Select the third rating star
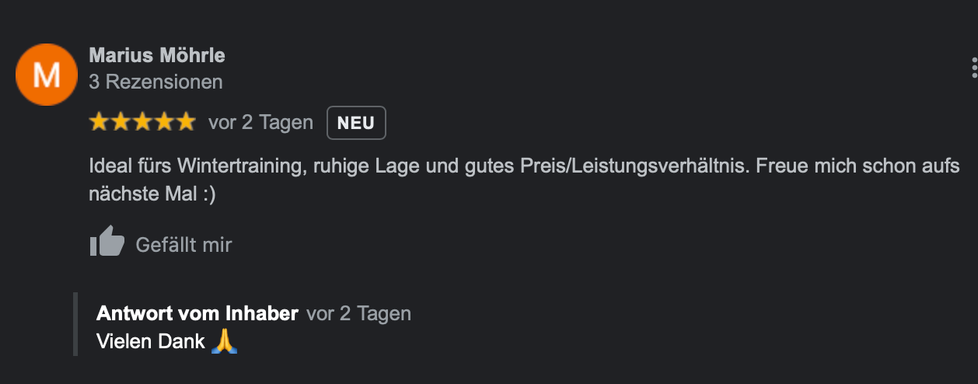 143,122
